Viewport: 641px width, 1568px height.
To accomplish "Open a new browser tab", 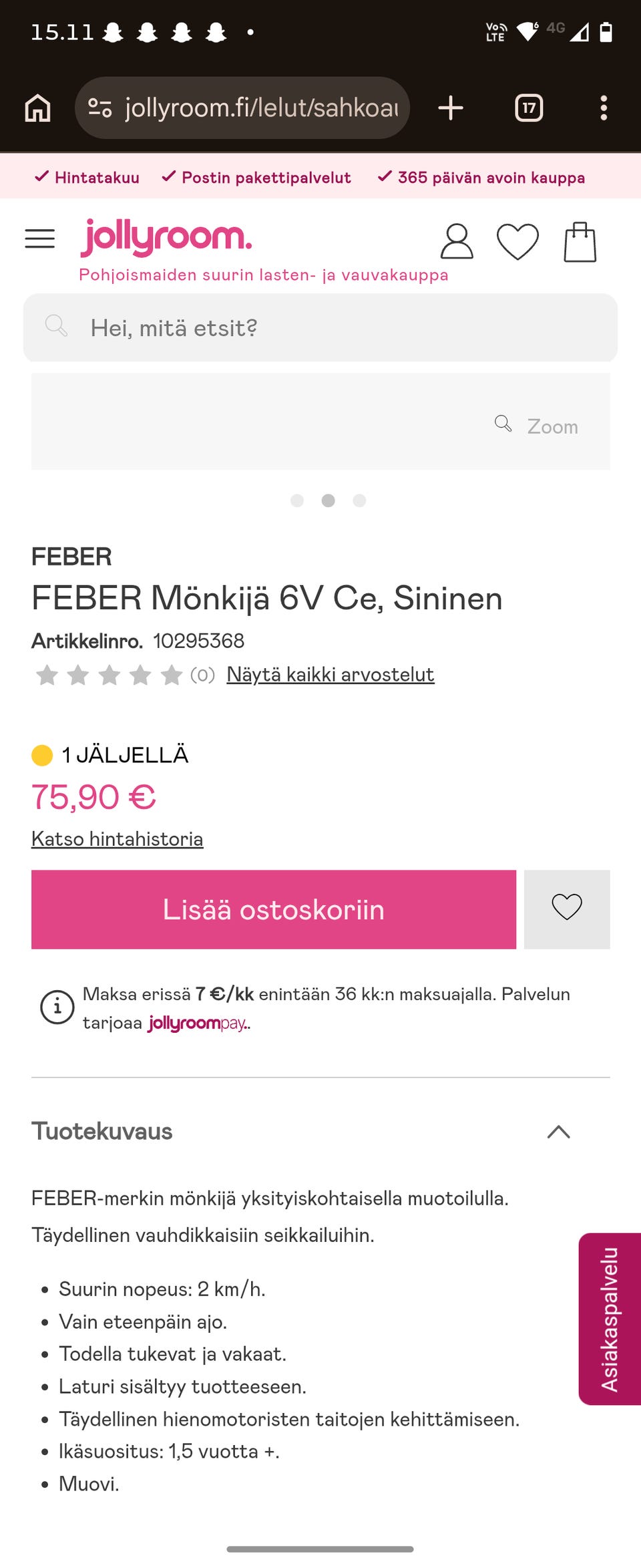I will [x=451, y=108].
